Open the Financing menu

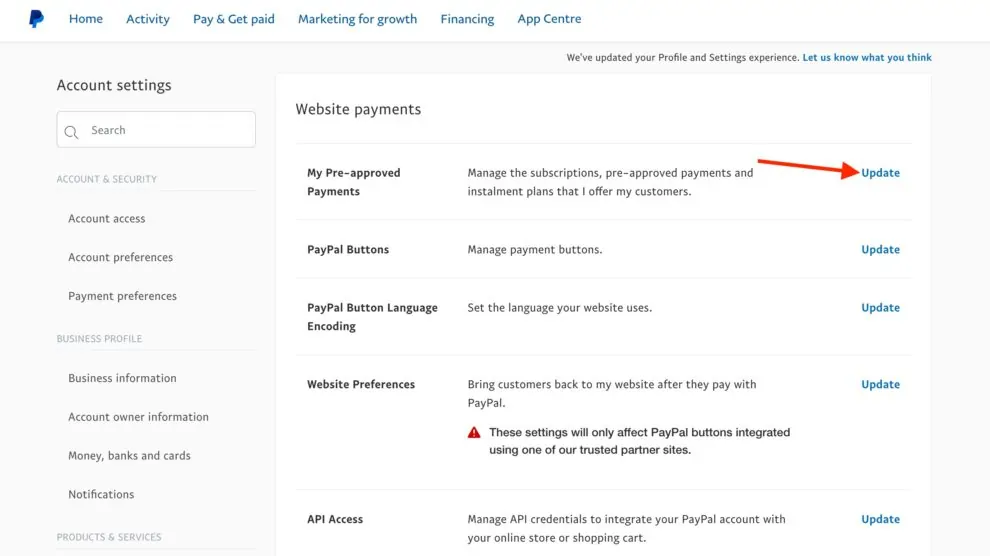click(x=467, y=19)
